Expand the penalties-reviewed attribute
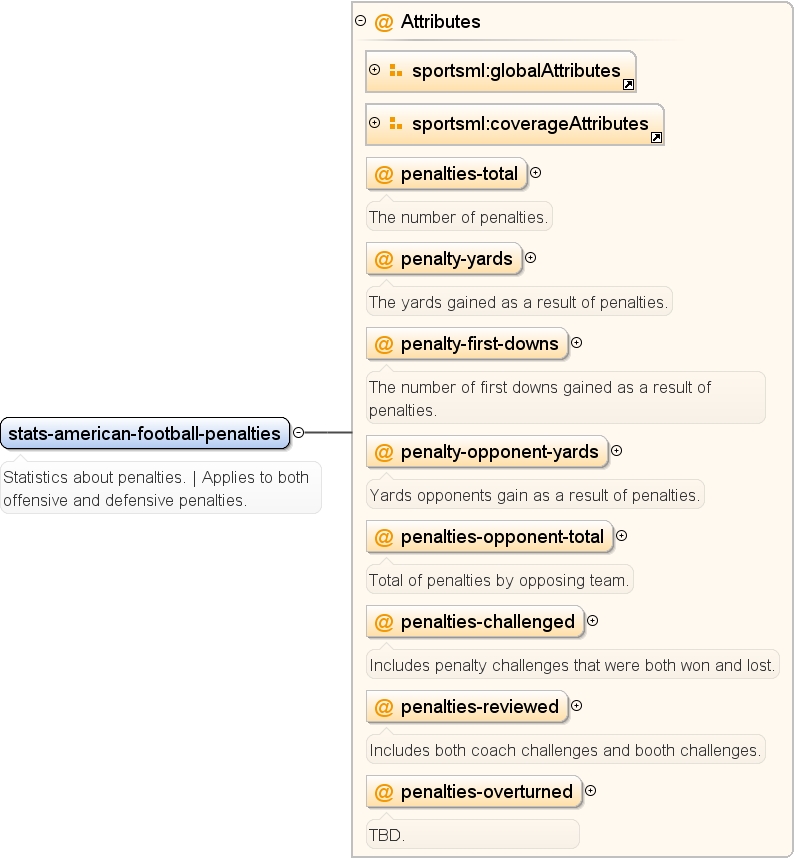The image size is (811, 859). point(576,705)
